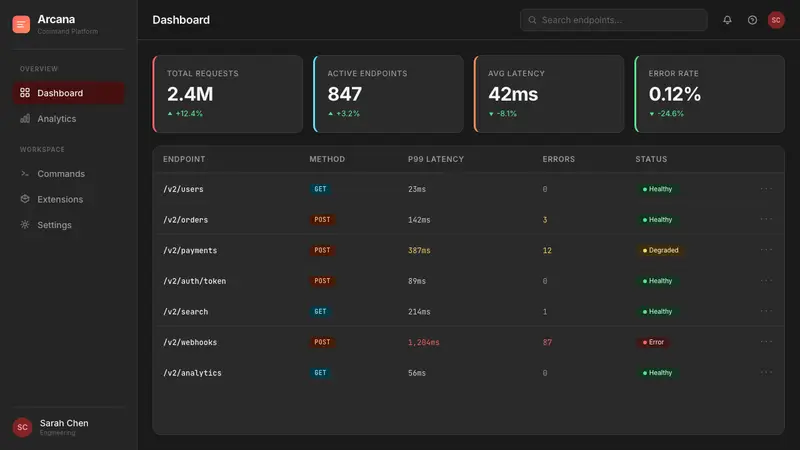This screenshot has width=800, height=450.
Task: Open Analytics in sidebar
Action: [68, 118]
